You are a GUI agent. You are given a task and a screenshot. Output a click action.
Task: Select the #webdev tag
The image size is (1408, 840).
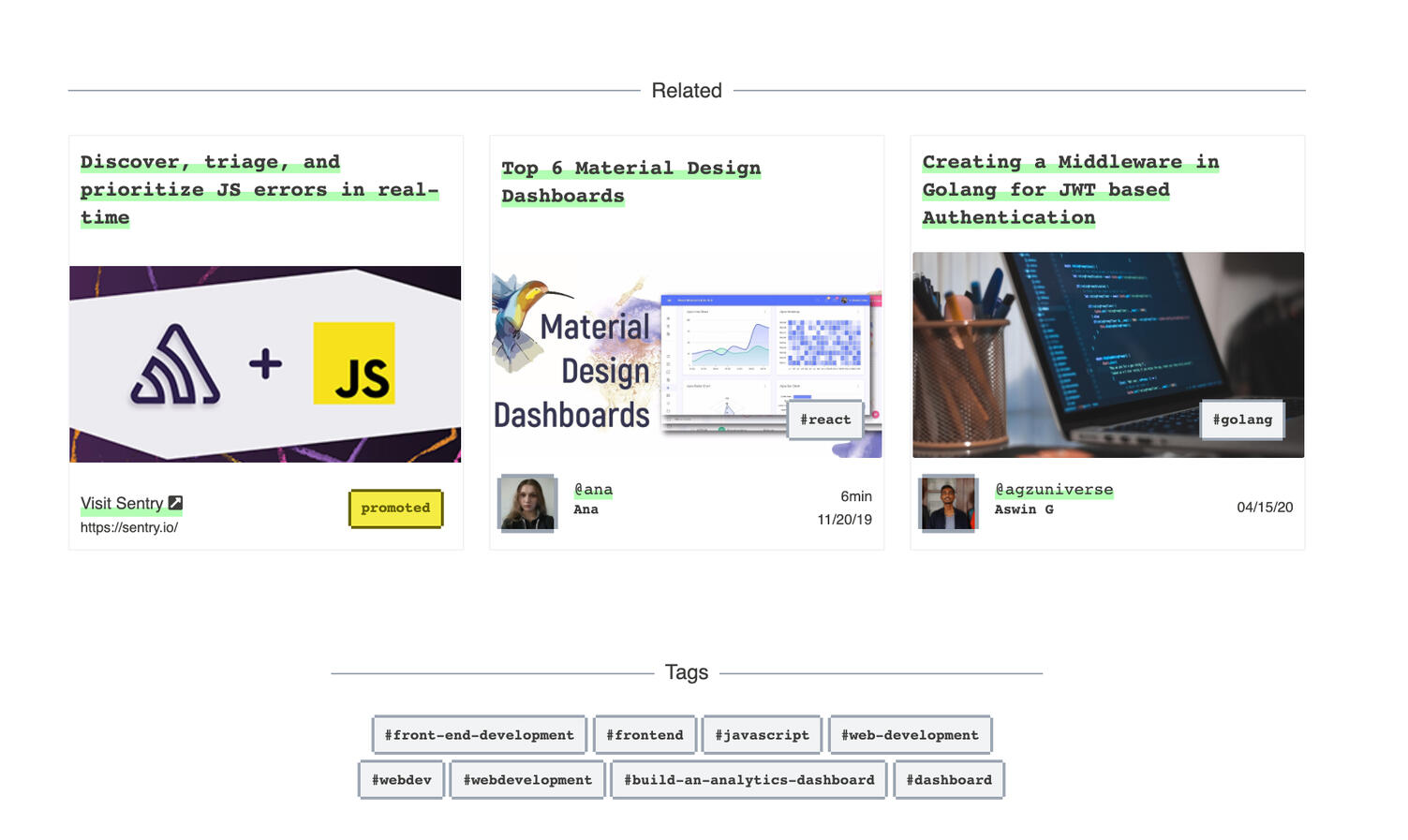(401, 779)
